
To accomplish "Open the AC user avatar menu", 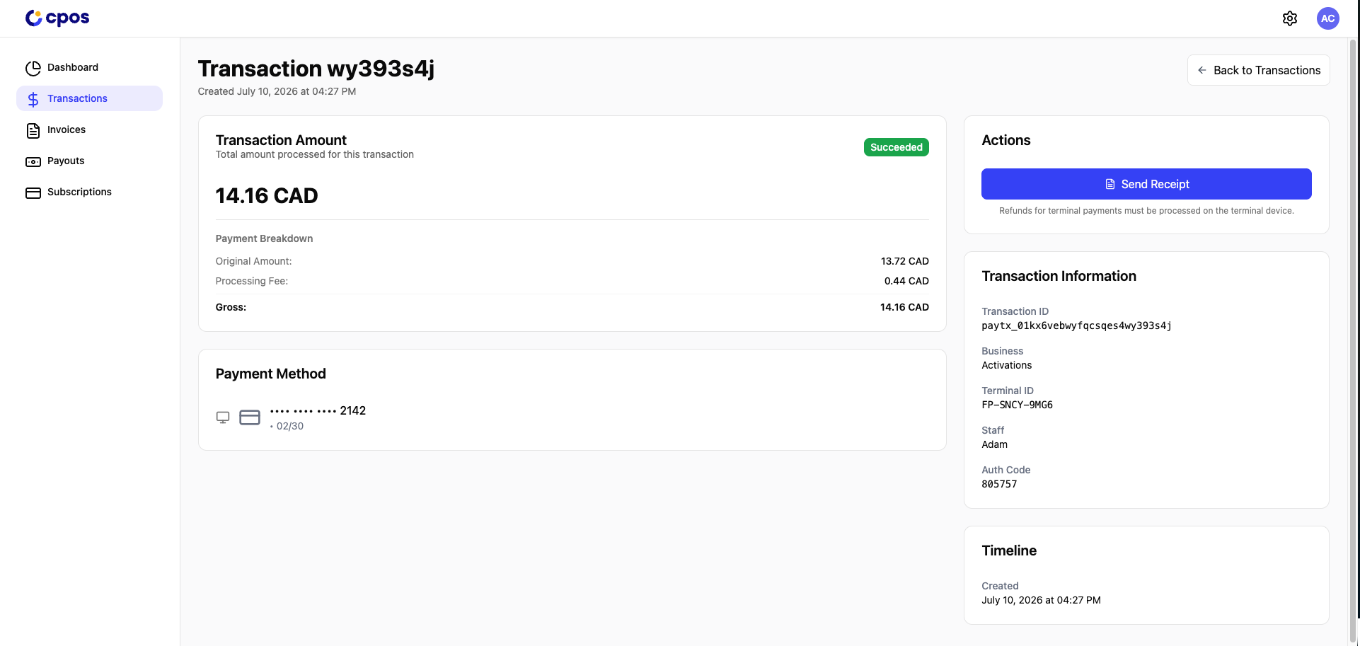I will pyautogui.click(x=1328, y=18).
